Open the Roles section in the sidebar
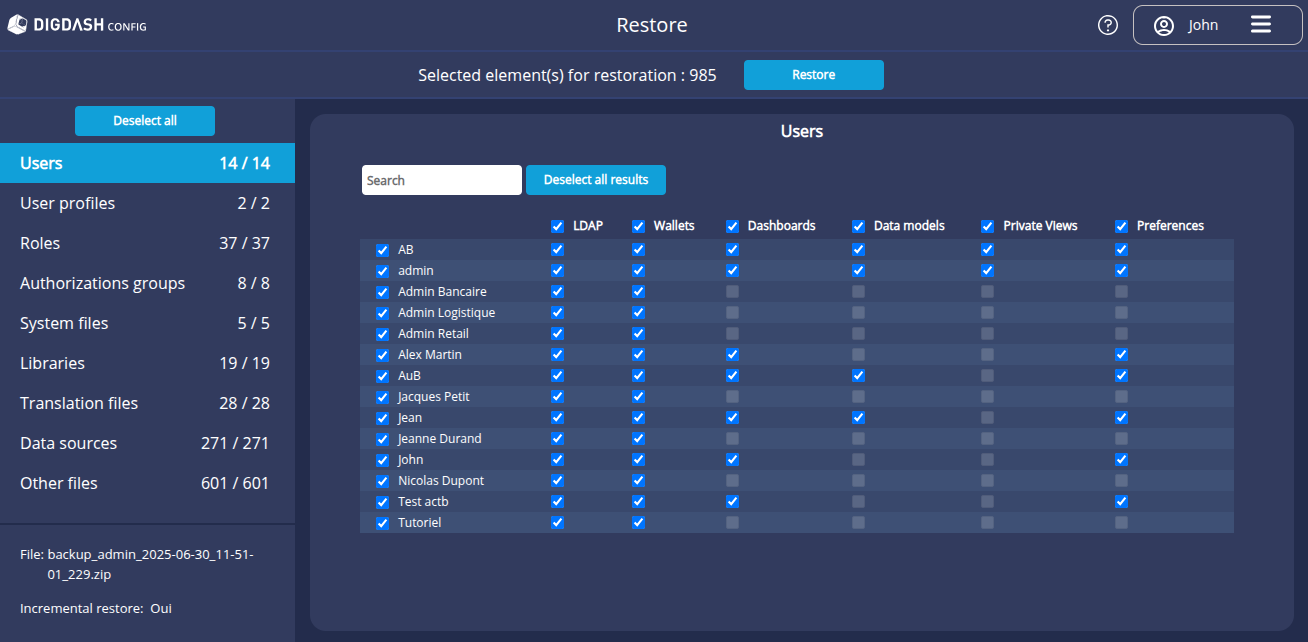Image resolution: width=1308 pixels, height=642 pixels. point(148,243)
